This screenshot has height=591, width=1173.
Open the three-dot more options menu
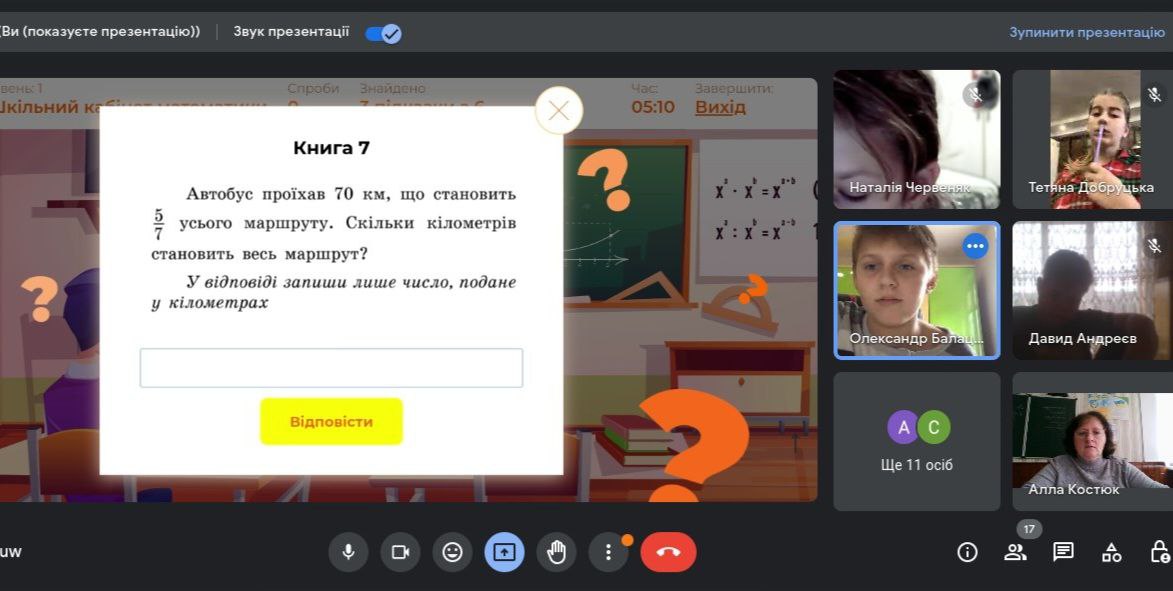tap(608, 552)
